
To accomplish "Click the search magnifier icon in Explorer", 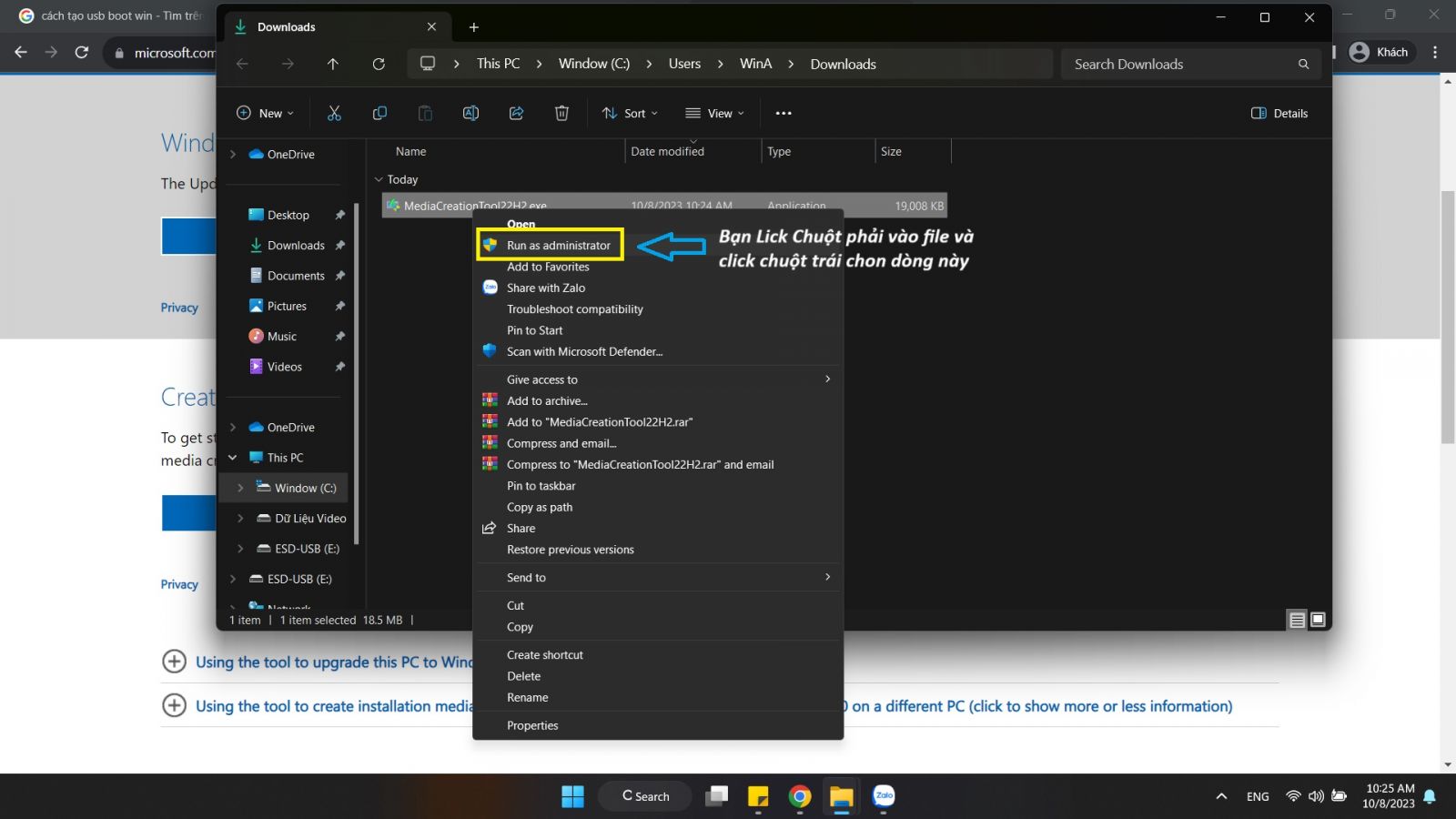I will pos(1303,64).
